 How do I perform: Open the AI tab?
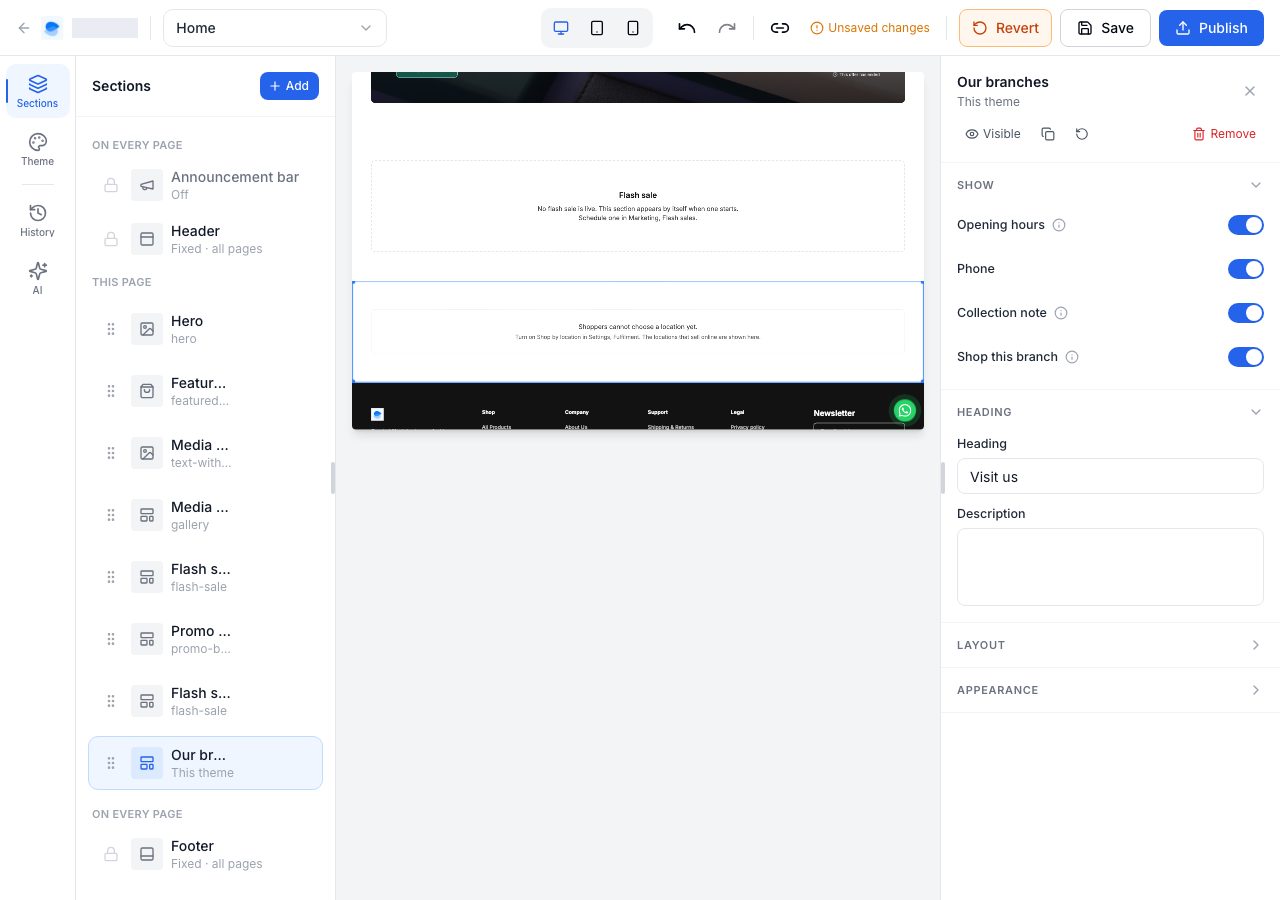38,278
